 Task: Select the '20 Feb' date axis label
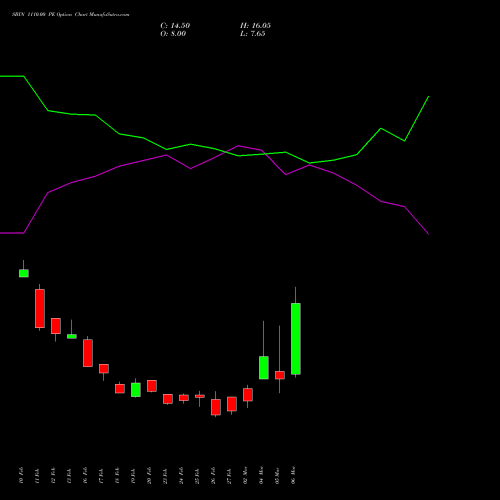[149, 476]
